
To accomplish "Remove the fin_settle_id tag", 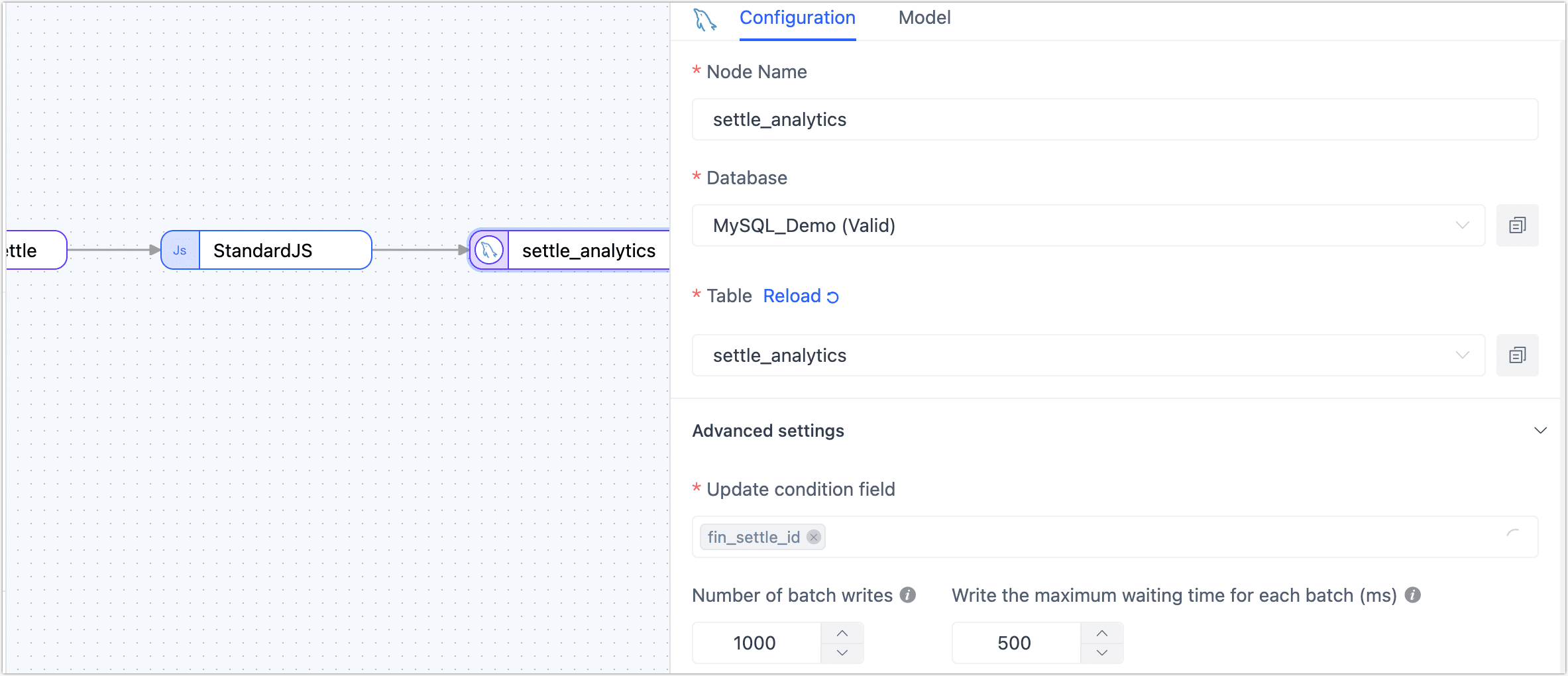I will [814, 537].
